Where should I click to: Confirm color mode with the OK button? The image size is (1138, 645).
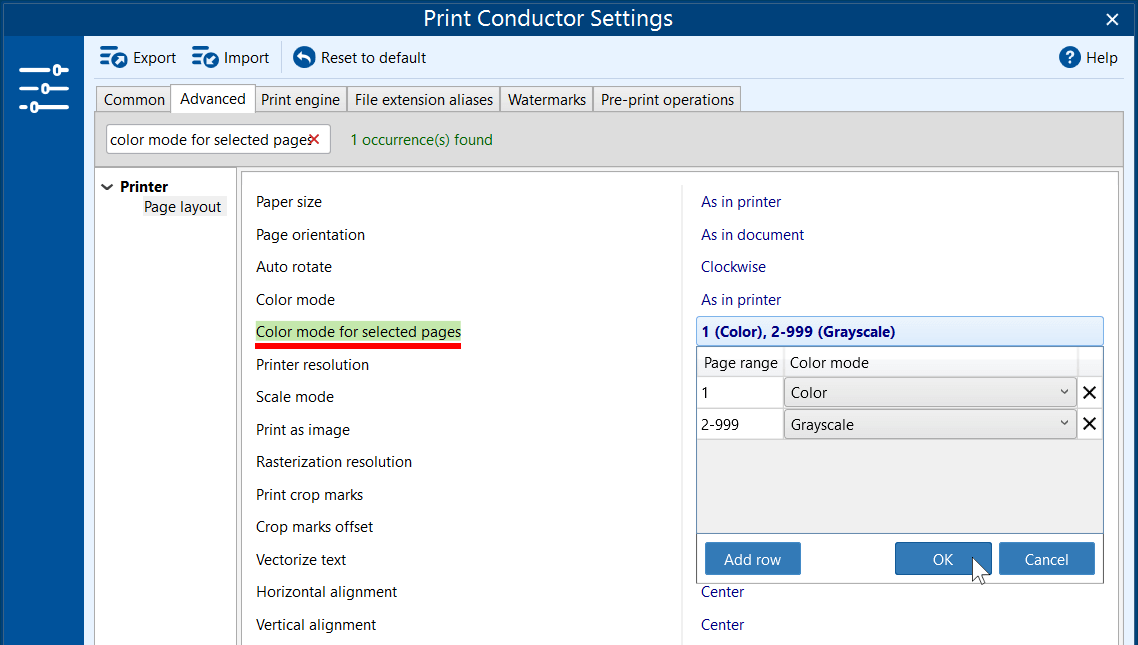(x=942, y=560)
